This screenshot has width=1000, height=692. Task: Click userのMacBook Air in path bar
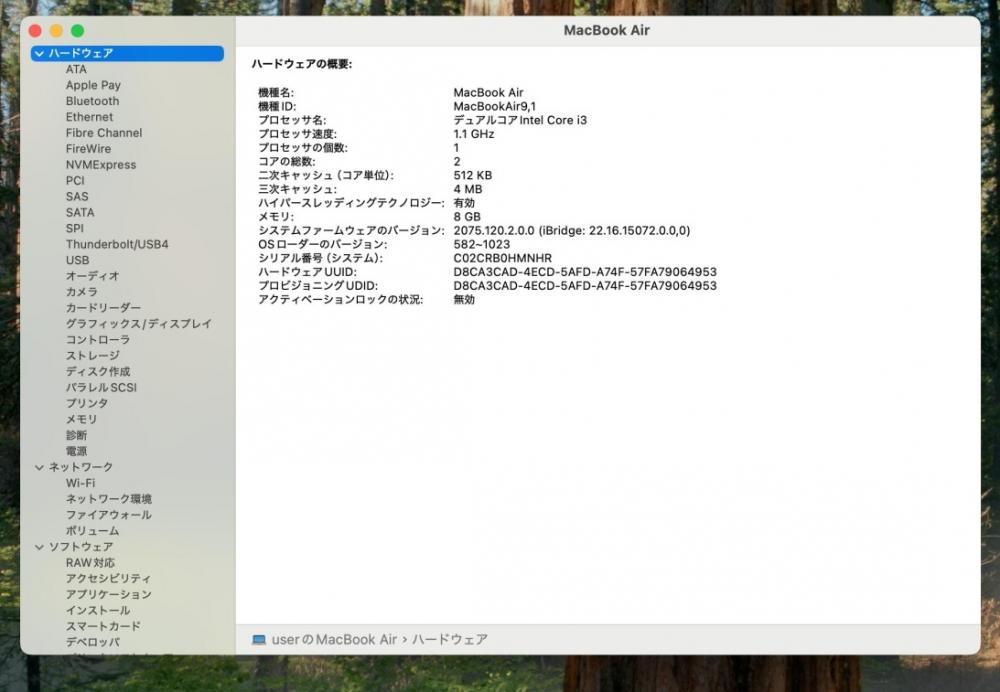point(334,640)
